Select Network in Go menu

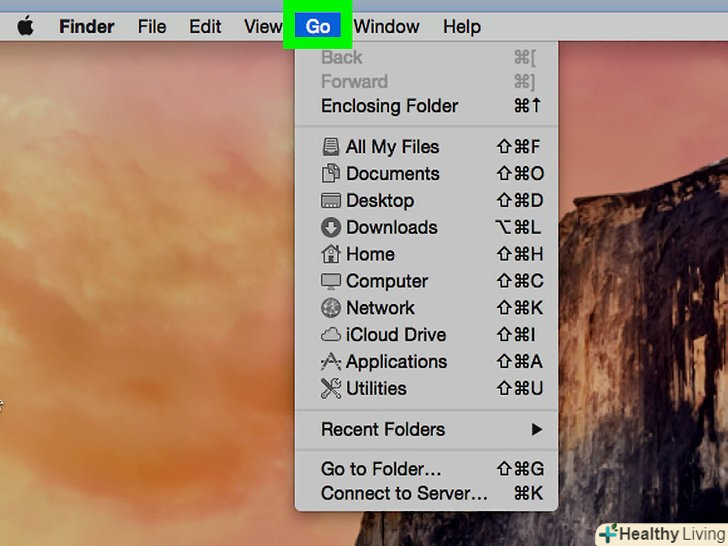pos(426,308)
